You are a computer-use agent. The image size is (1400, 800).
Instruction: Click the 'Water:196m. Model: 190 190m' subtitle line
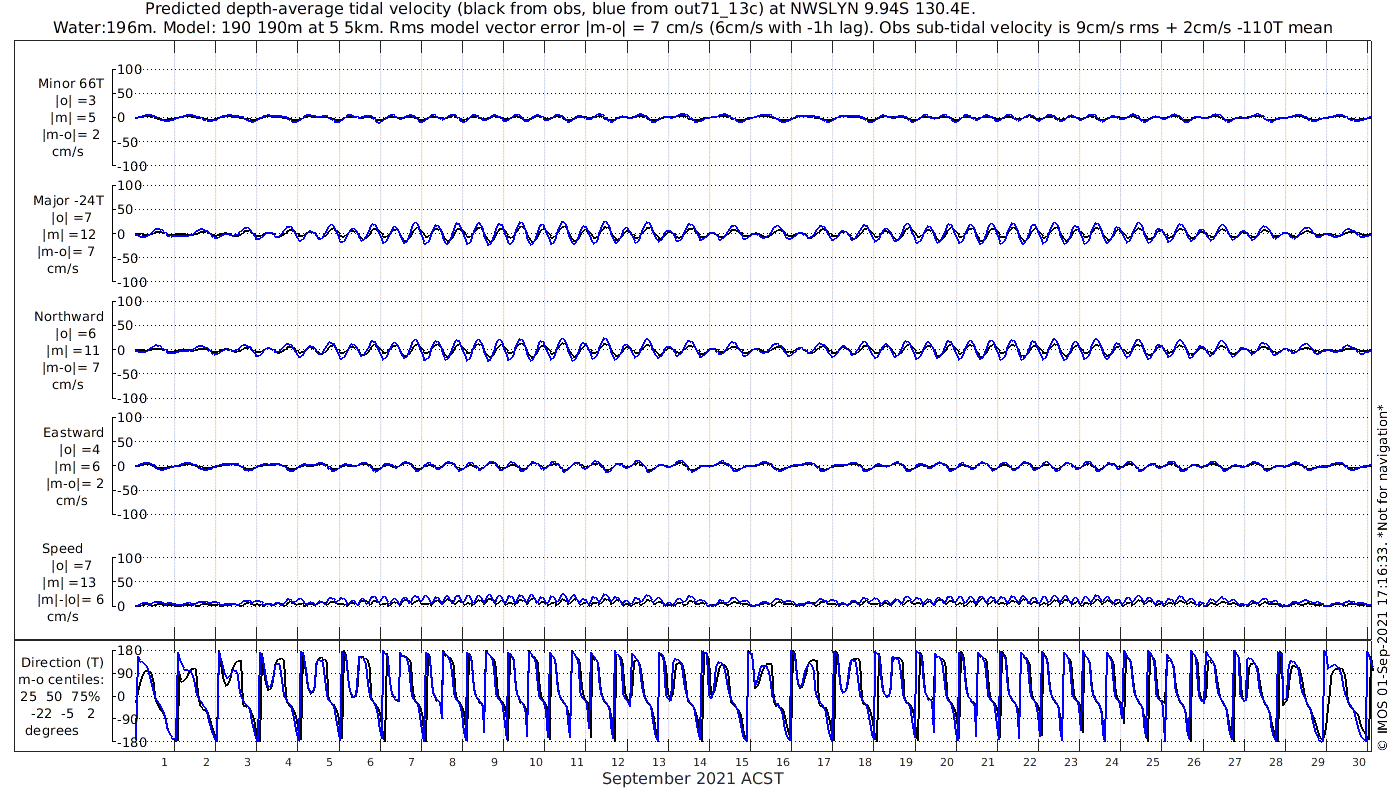click(692, 28)
